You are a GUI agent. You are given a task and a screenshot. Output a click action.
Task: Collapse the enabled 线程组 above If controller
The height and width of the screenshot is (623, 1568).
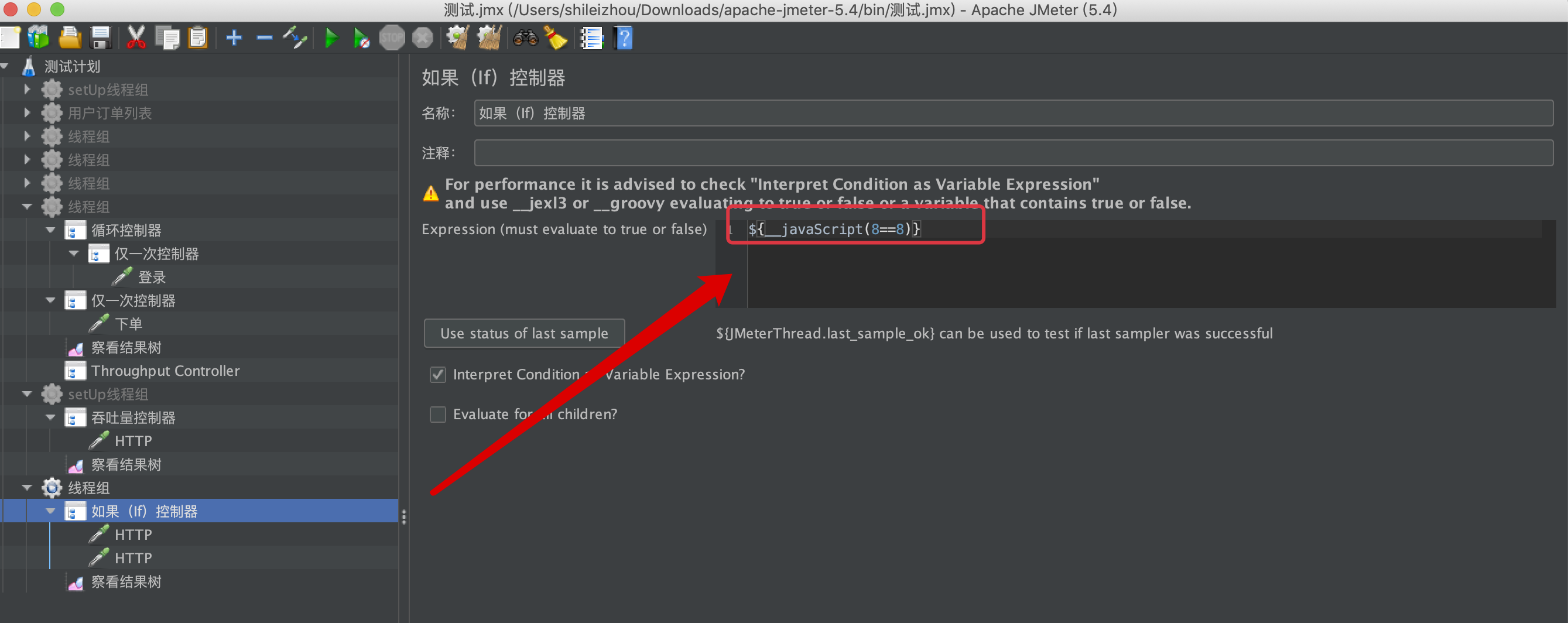coord(27,488)
